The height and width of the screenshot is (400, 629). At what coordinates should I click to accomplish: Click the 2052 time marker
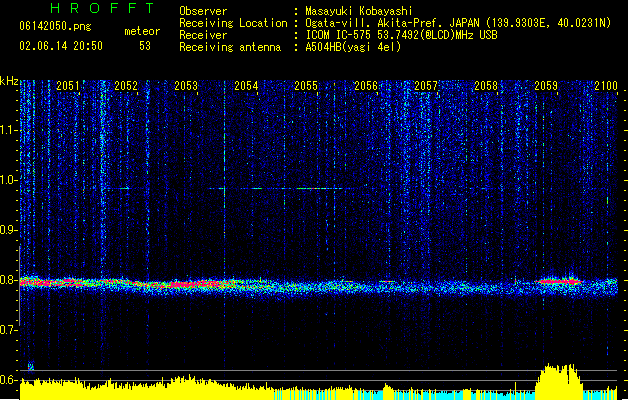tap(126, 86)
